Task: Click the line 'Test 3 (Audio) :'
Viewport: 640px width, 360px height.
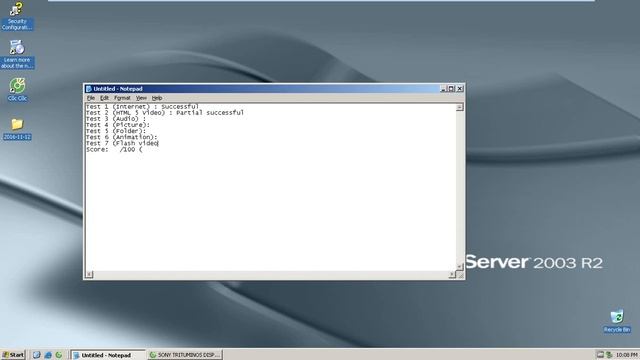Action: coord(116,118)
